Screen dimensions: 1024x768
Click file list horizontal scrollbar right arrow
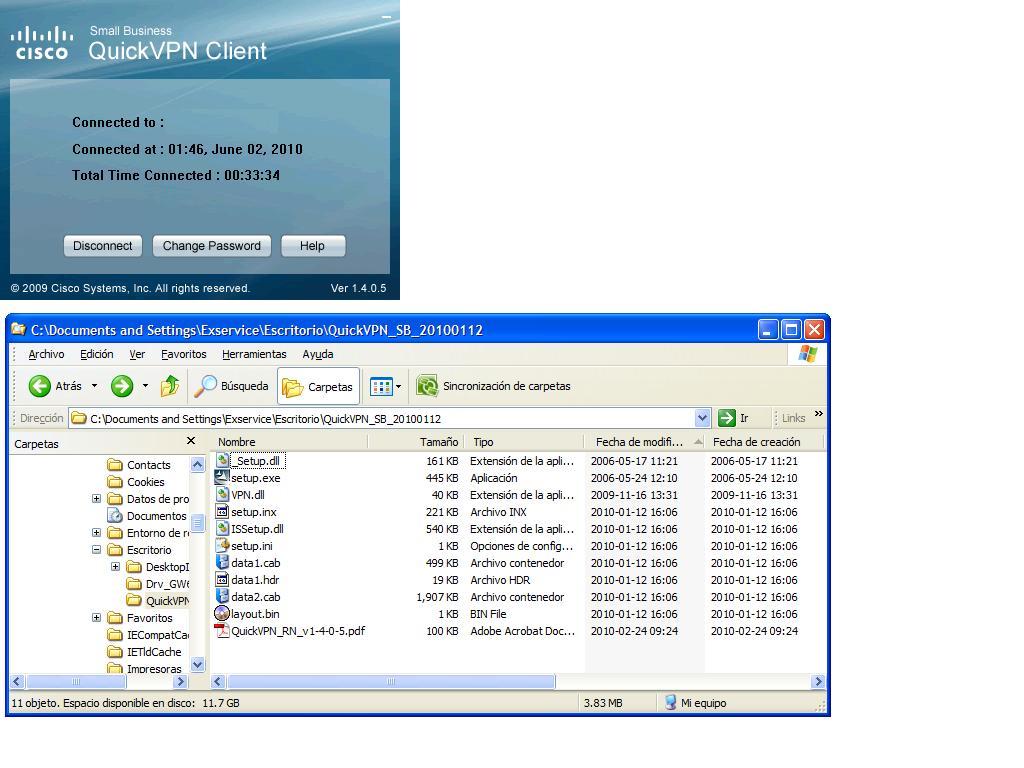pyautogui.click(x=818, y=682)
